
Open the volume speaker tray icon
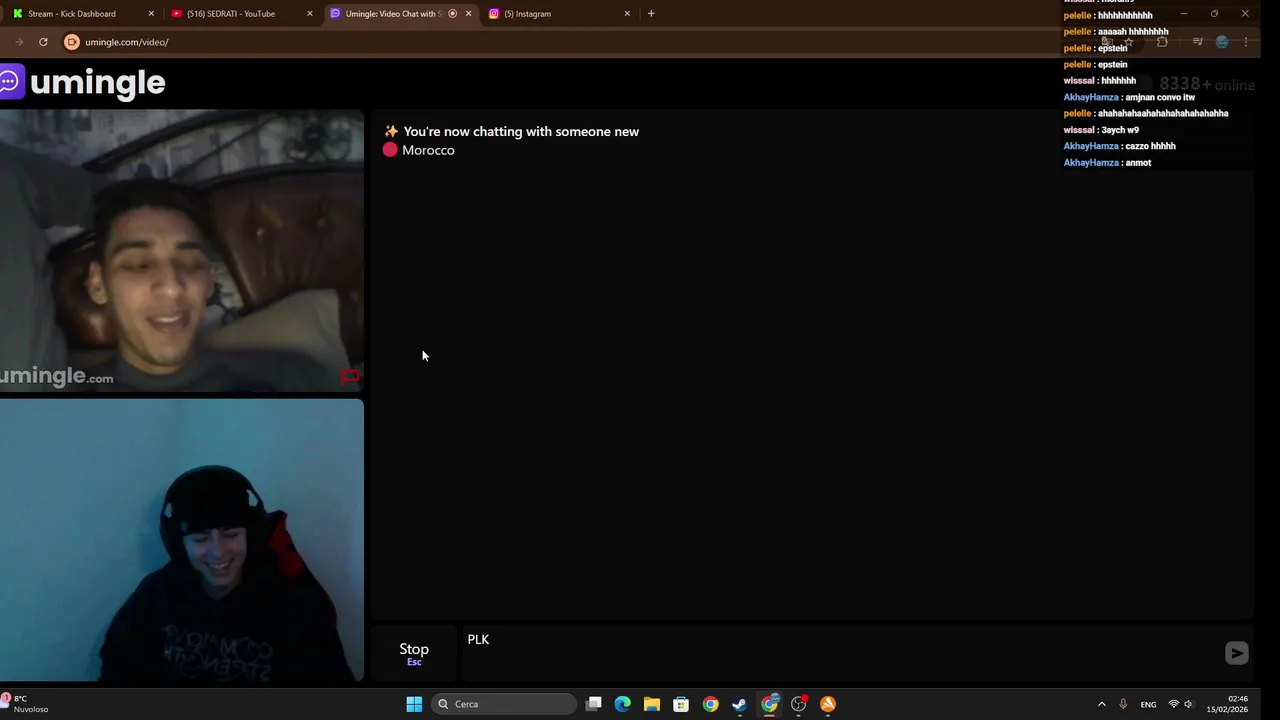[1189, 704]
